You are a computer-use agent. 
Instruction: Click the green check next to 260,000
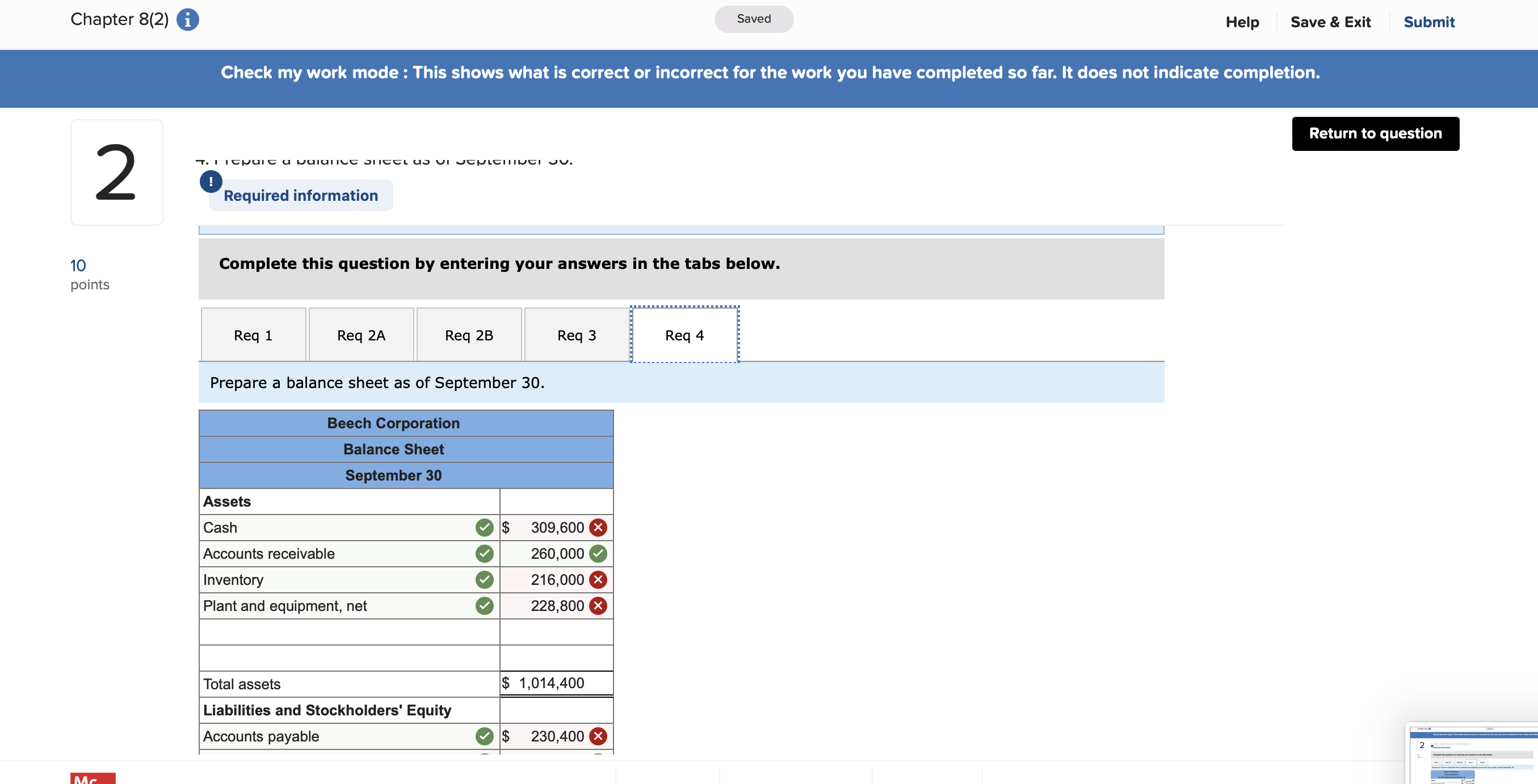pos(598,553)
